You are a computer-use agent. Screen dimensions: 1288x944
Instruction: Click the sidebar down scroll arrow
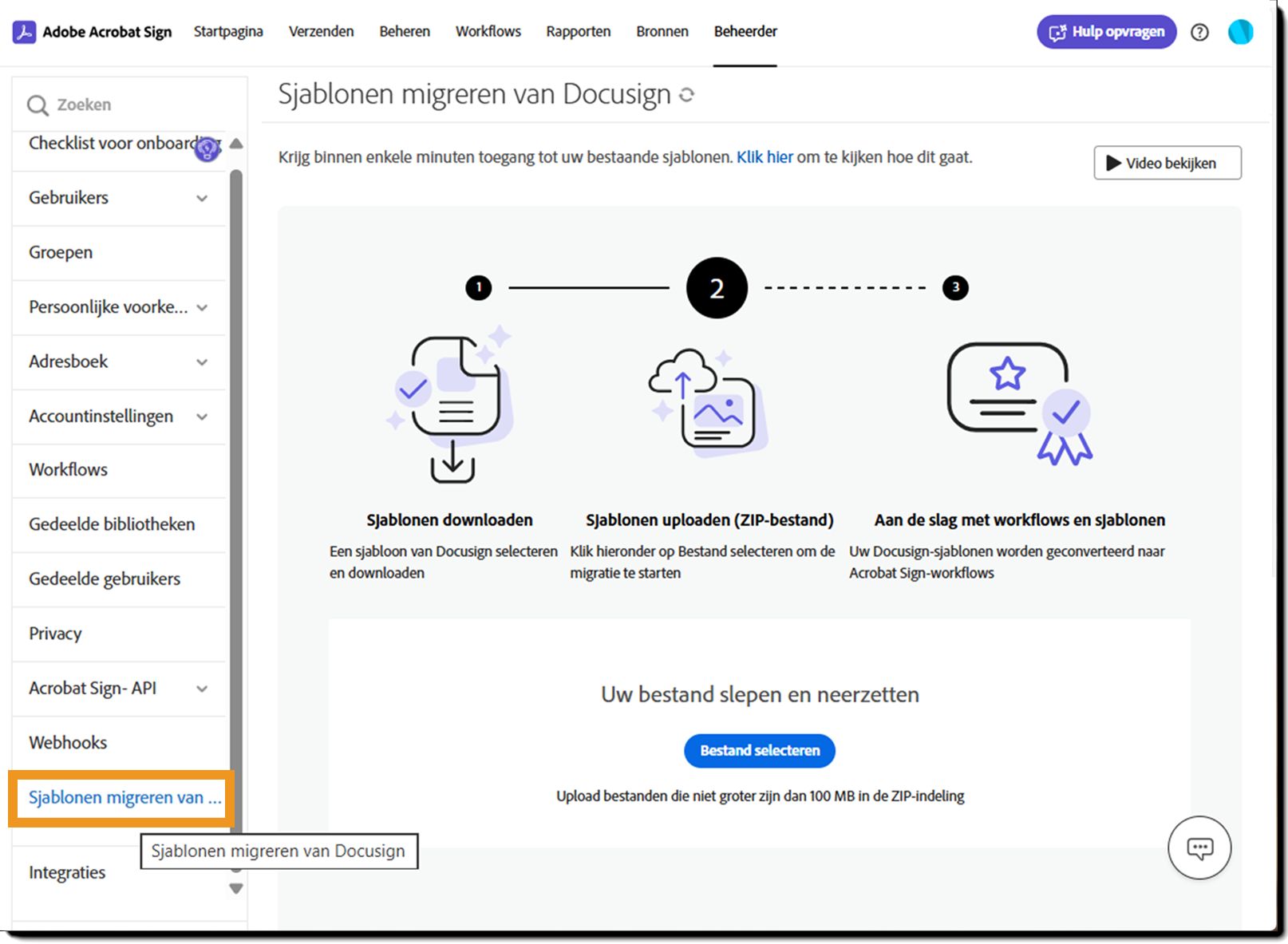point(236,888)
